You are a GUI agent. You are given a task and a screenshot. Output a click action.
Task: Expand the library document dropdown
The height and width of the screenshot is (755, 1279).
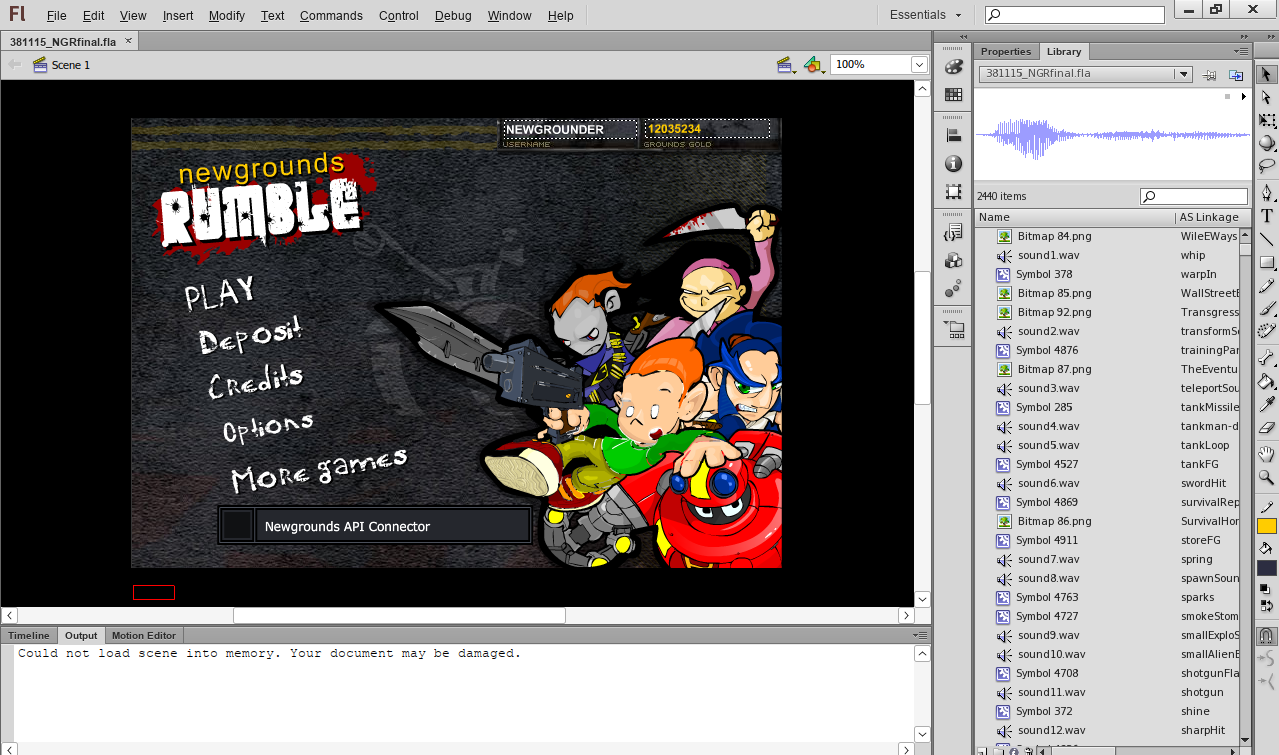[1184, 74]
